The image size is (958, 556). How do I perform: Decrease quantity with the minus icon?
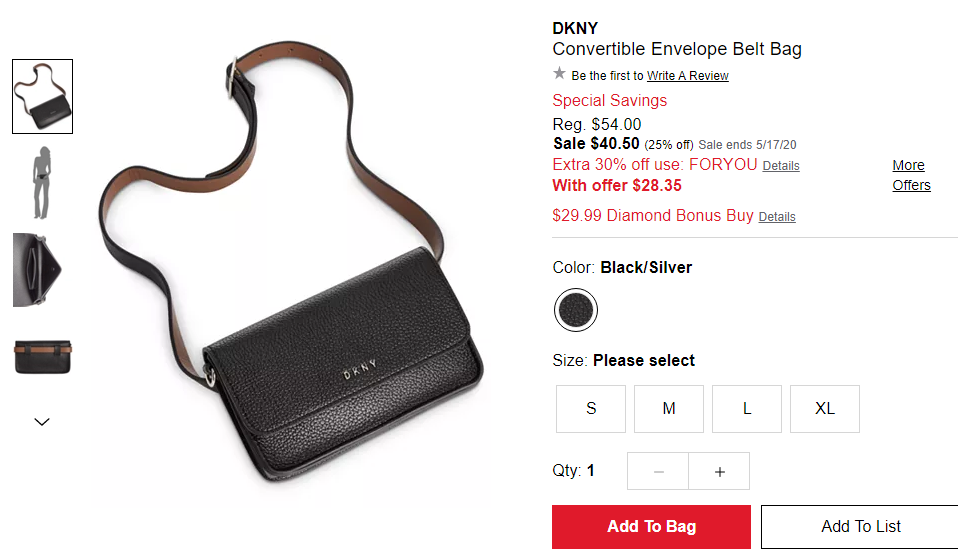click(658, 471)
